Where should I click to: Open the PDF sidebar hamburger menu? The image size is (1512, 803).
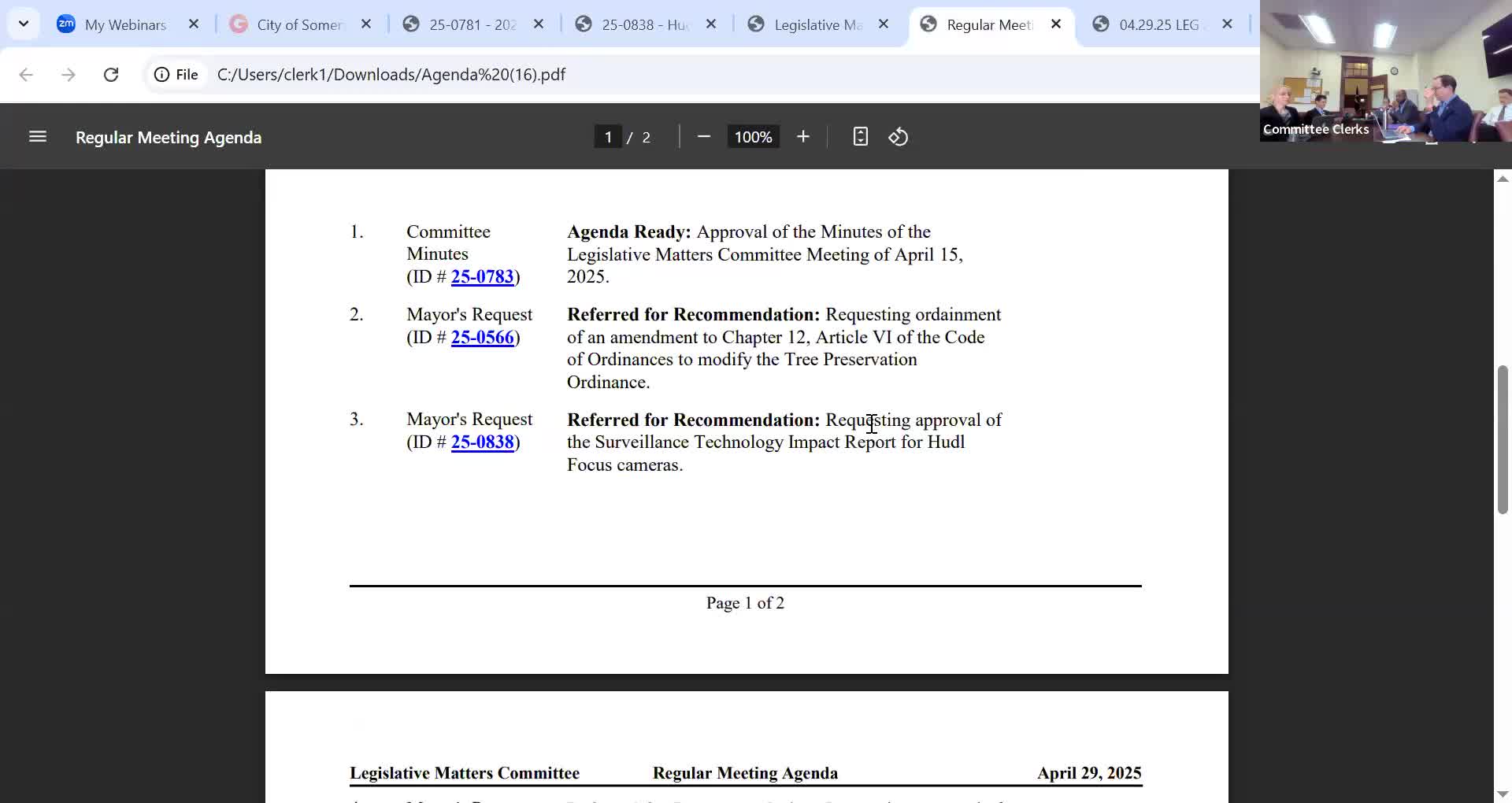pyautogui.click(x=37, y=137)
